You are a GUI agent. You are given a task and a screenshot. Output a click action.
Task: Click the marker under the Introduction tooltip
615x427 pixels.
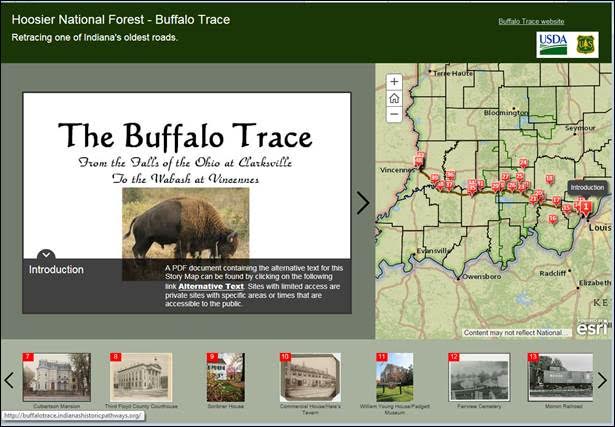(x=586, y=208)
